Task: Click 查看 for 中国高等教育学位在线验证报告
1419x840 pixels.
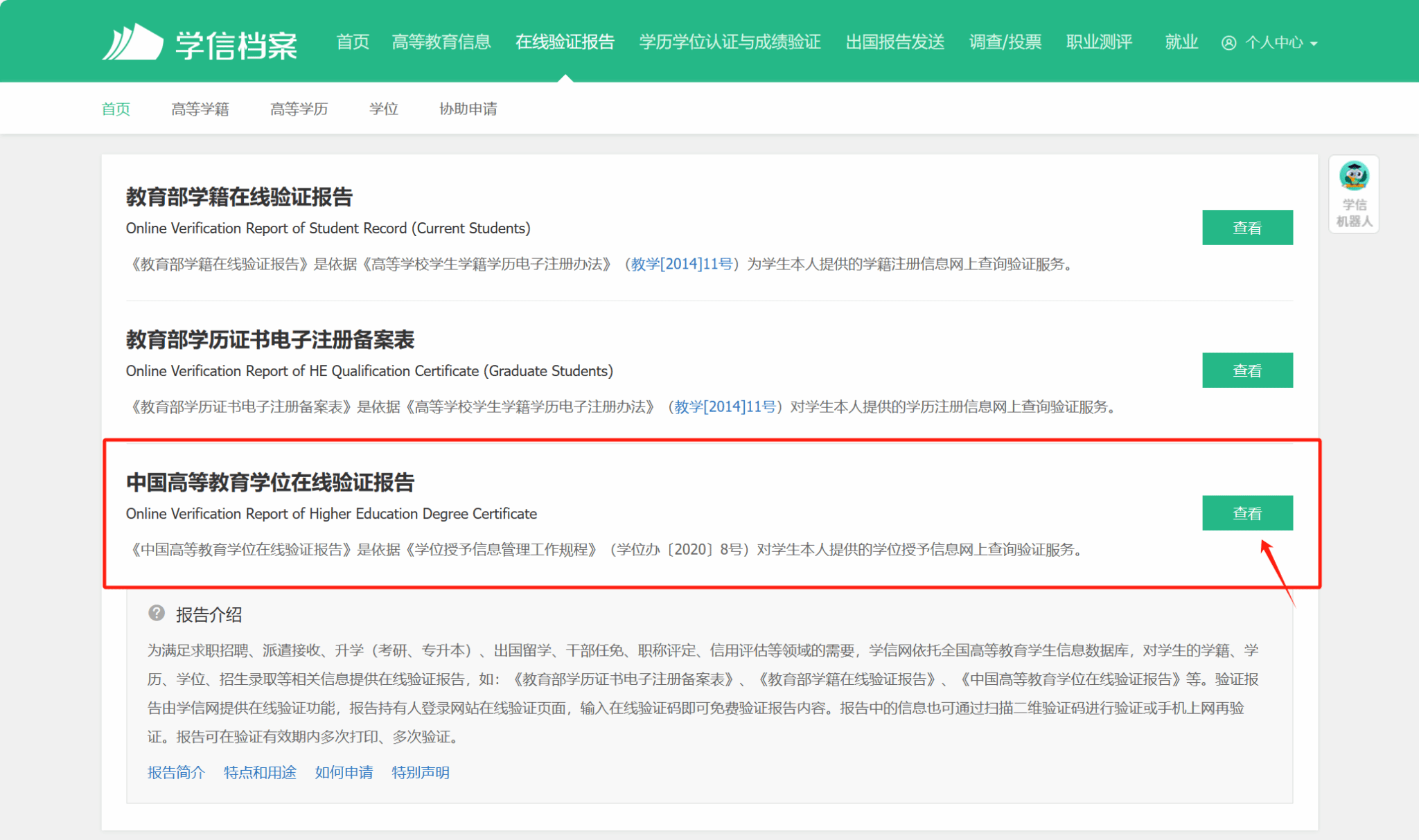Action: [x=1247, y=512]
